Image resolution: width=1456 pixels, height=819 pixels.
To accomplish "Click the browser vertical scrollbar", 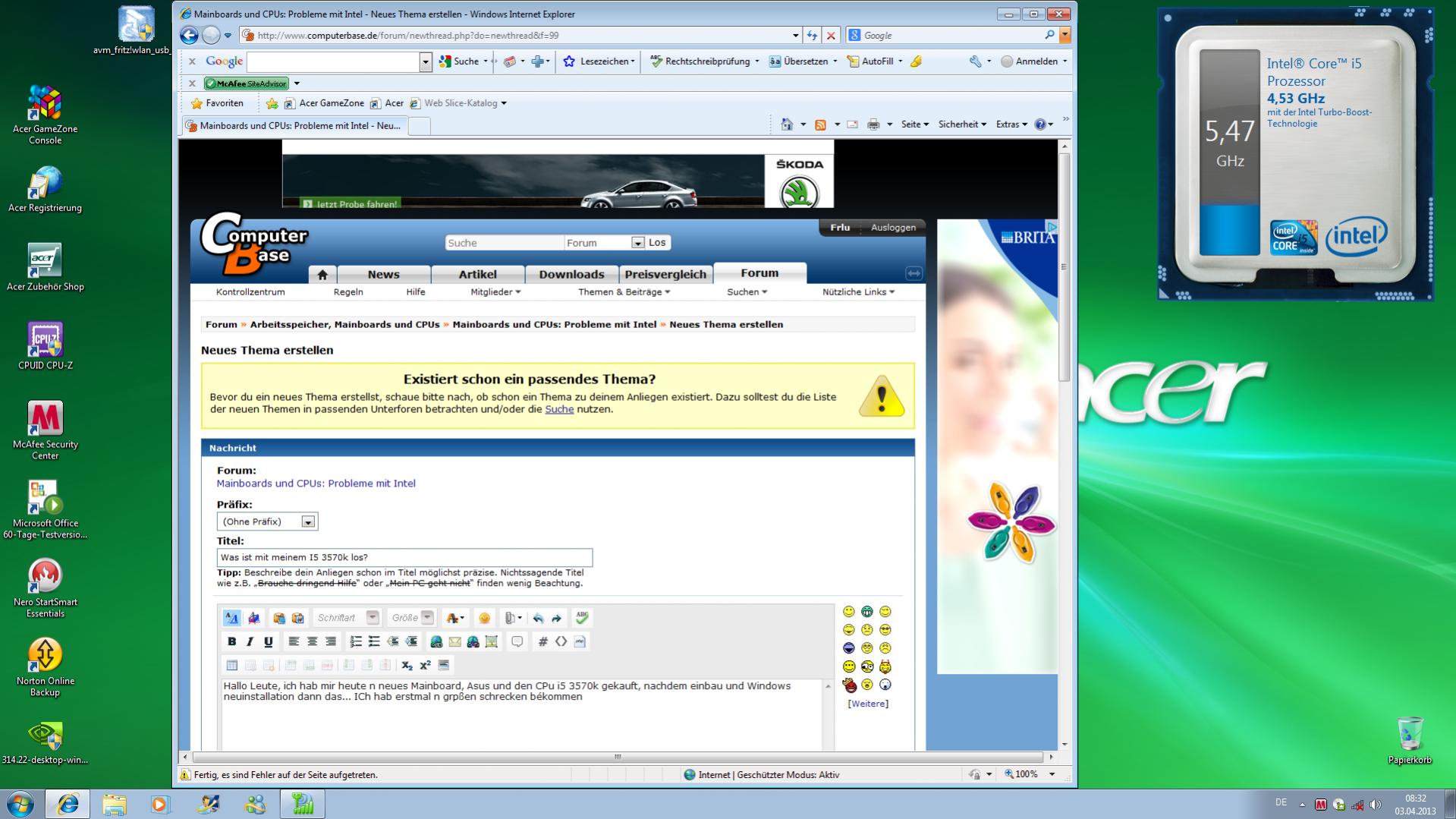I will coord(1064,266).
